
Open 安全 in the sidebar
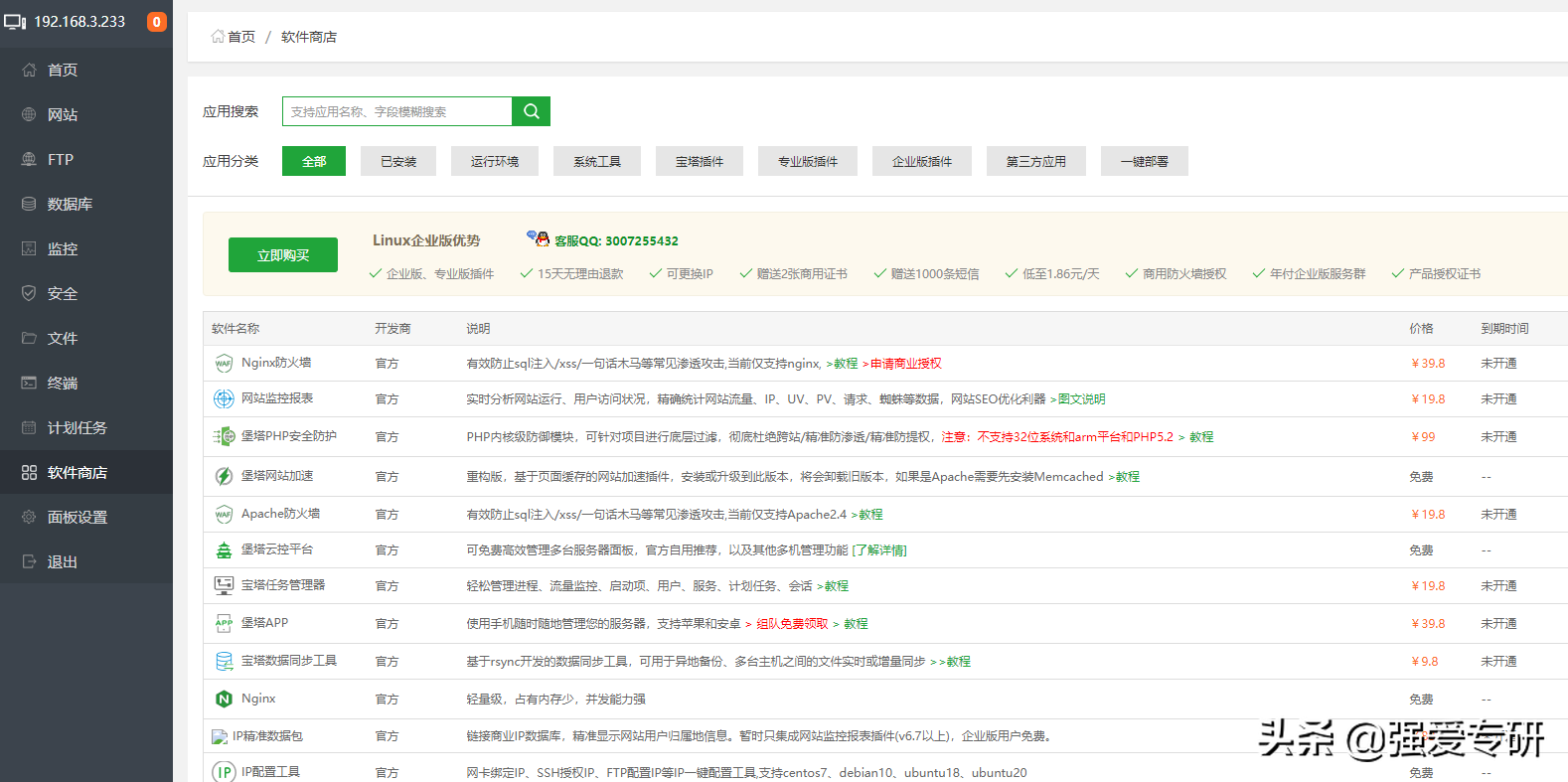coord(86,293)
